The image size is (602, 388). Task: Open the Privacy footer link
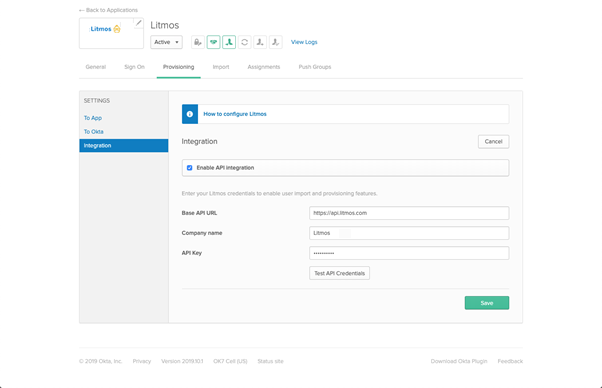point(142,361)
